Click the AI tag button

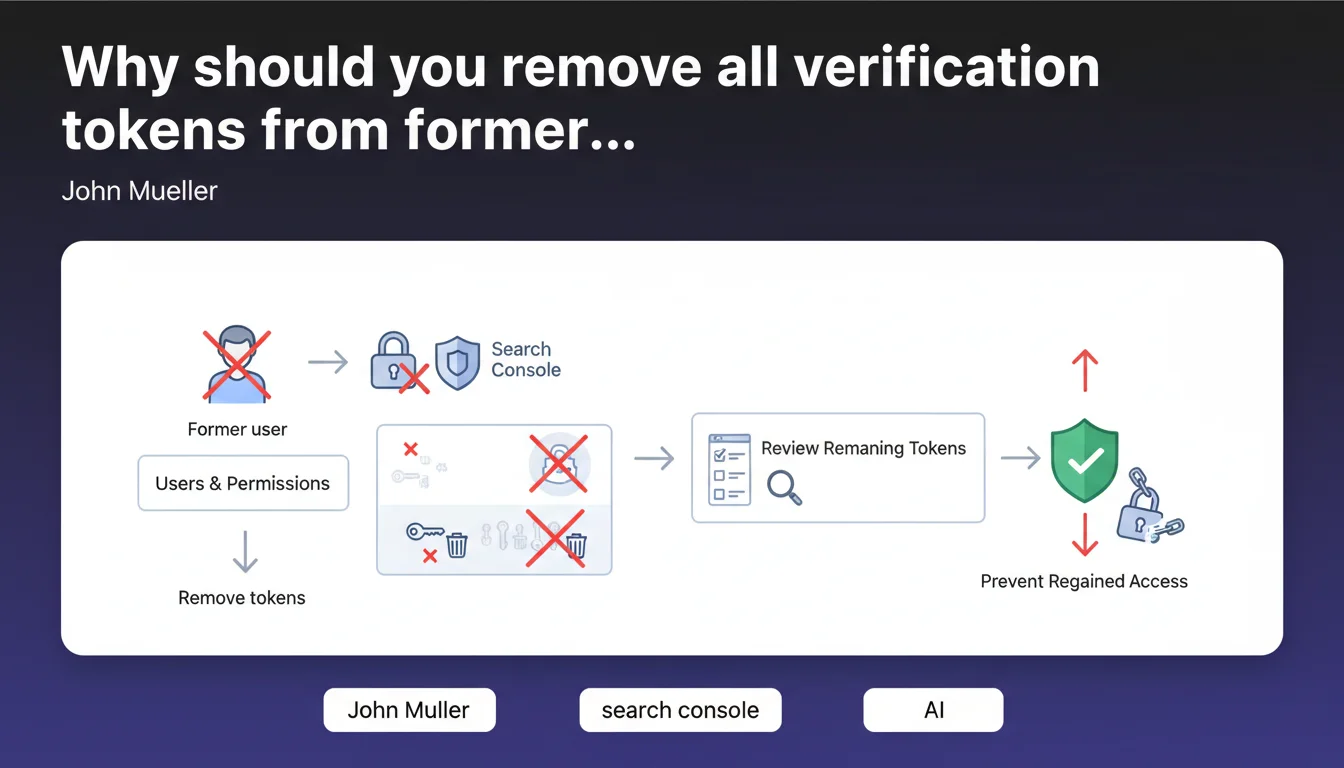pos(933,710)
